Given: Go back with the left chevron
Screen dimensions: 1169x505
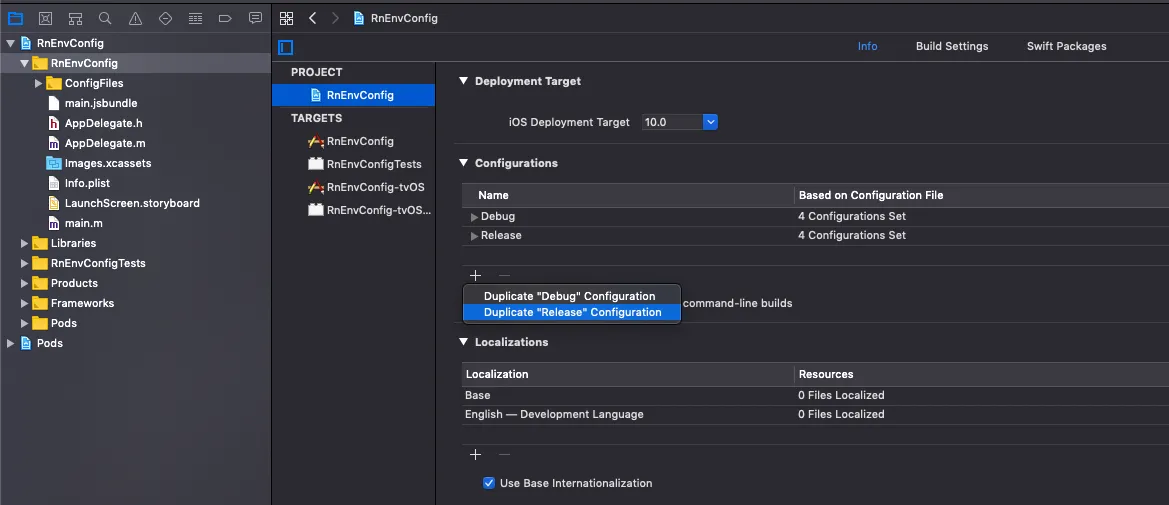Looking at the screenshot, I should point(313,18).
